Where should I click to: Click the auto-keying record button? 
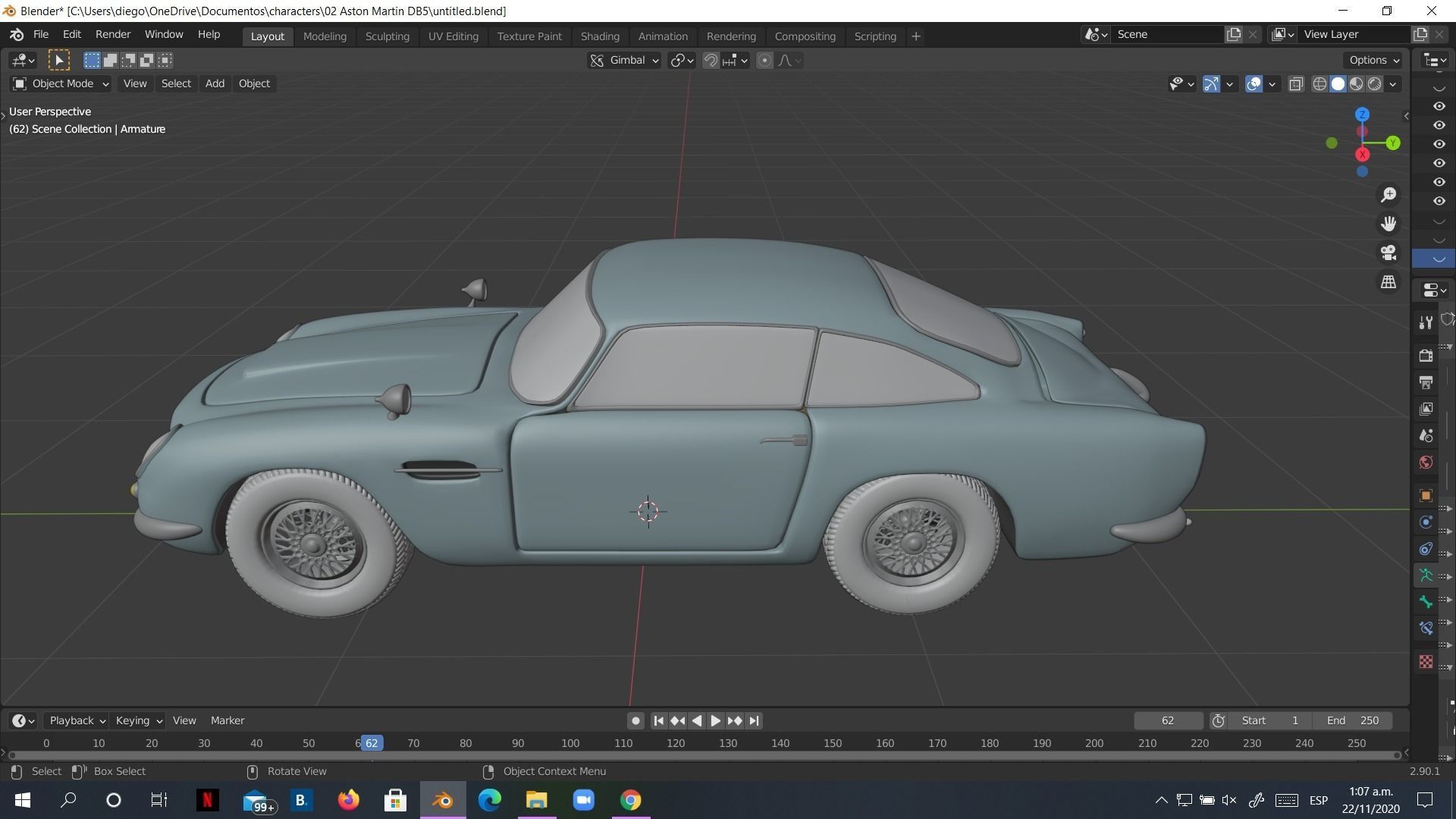click(x=635, y=721)
